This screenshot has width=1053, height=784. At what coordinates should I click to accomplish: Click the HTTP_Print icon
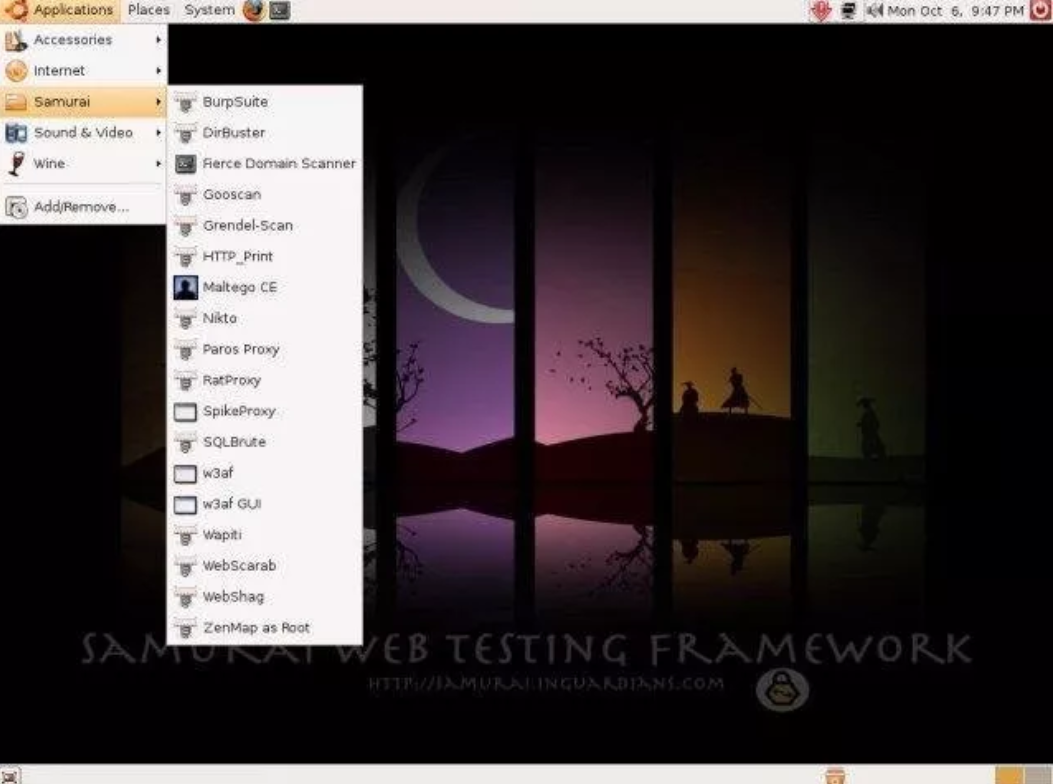pyautogui.click(x=185, y=257)
